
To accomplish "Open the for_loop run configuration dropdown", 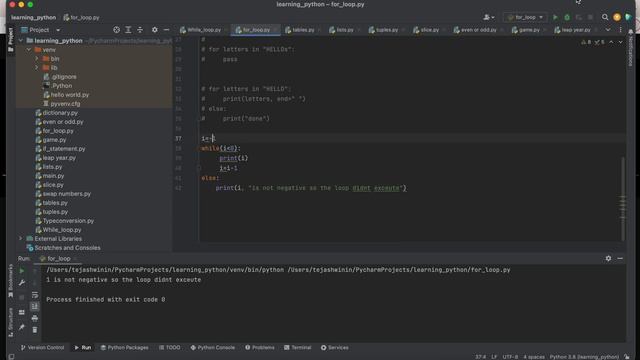I will 525,17.
